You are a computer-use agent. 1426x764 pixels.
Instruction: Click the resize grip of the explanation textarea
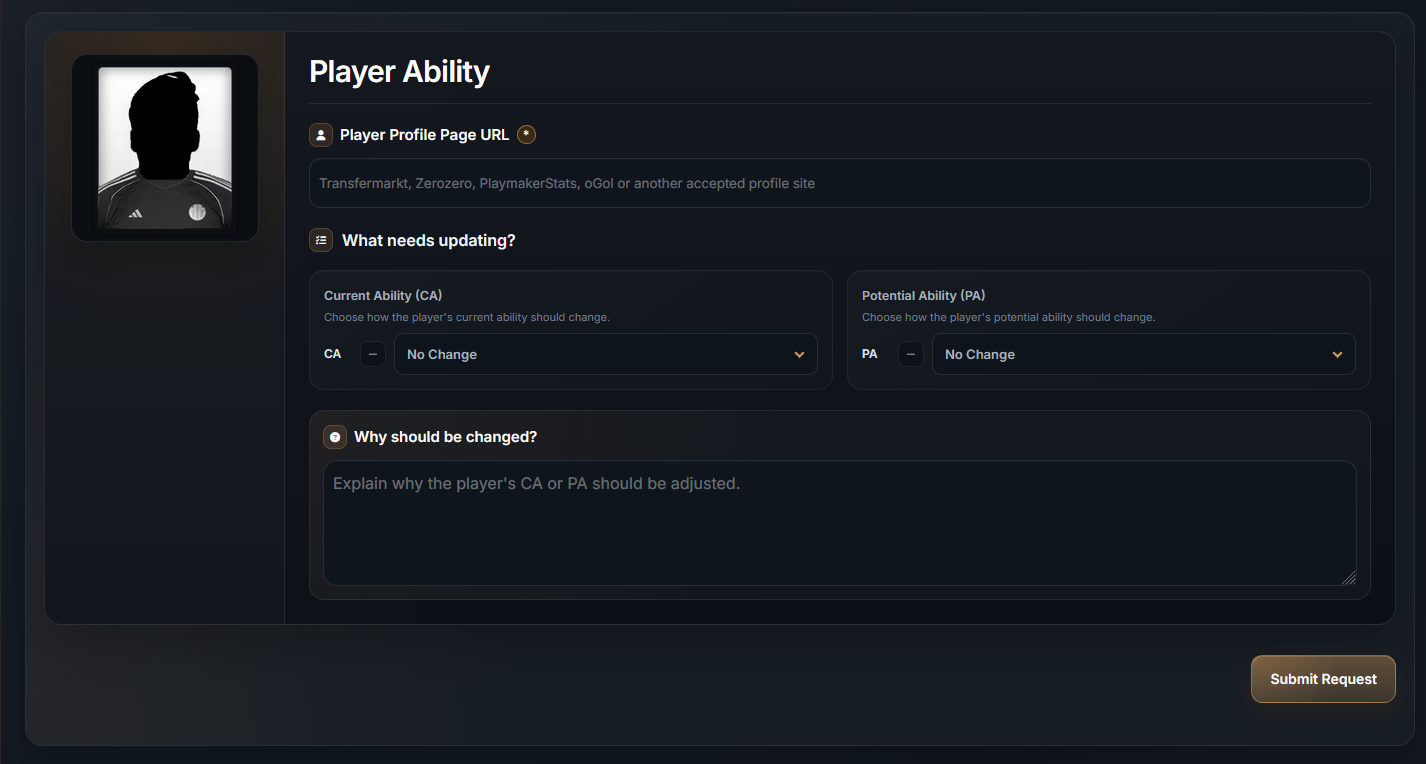pyautogui.click(x=1348, y=577)
